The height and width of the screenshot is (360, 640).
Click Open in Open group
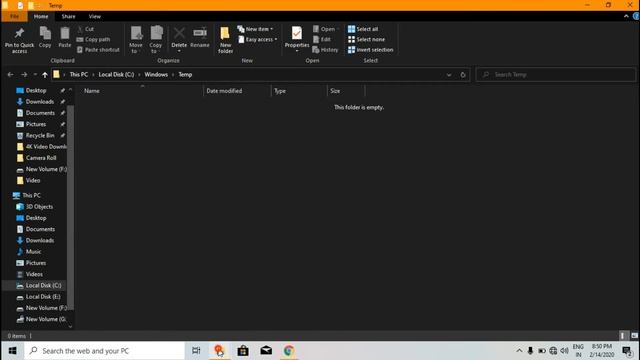[326, 29]
